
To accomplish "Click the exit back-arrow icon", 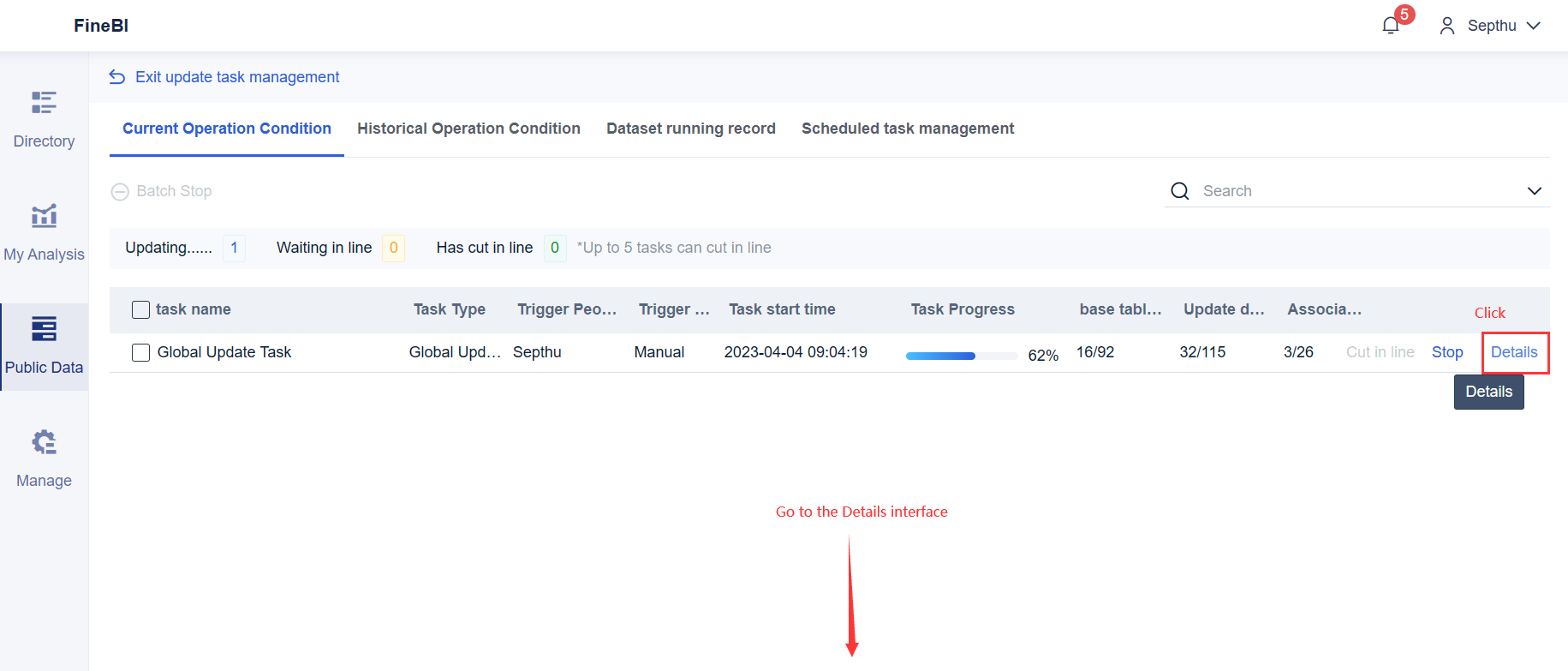I will [x=117, y=77].
